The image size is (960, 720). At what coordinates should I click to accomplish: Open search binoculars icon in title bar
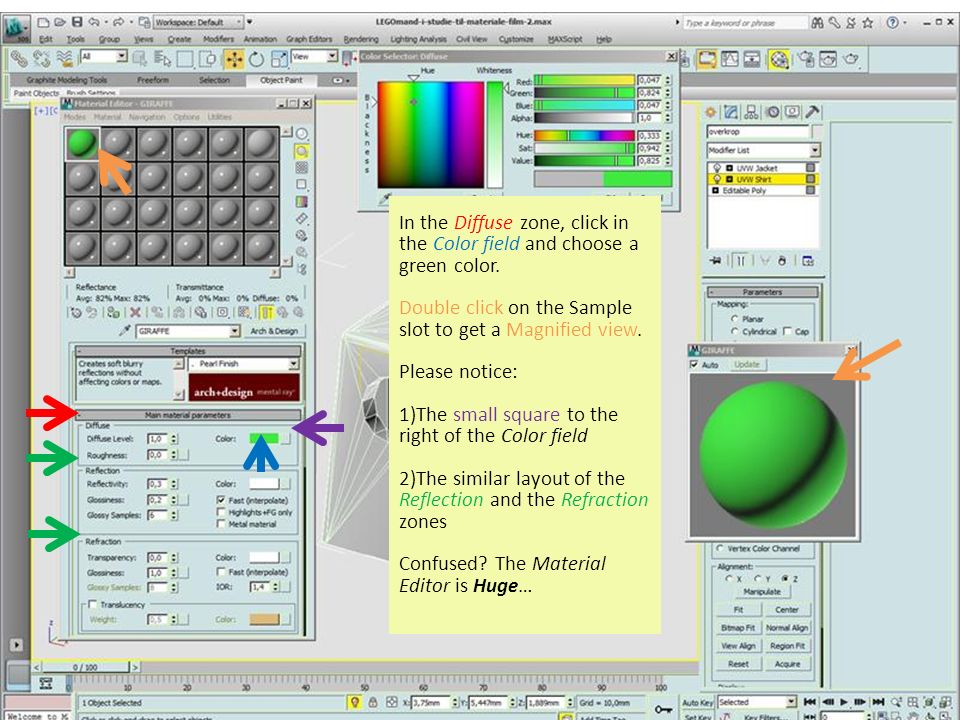coord(817,23)
